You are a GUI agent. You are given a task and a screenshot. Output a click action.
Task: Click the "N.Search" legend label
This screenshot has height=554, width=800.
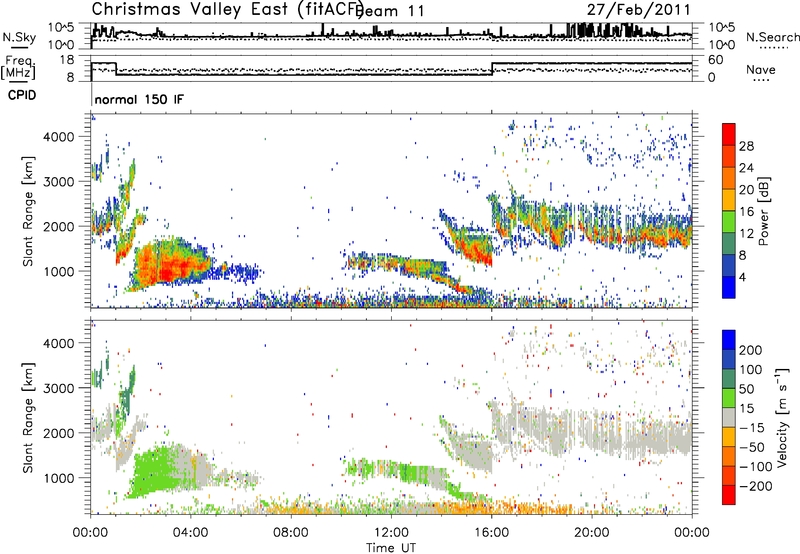coord(772,37)
